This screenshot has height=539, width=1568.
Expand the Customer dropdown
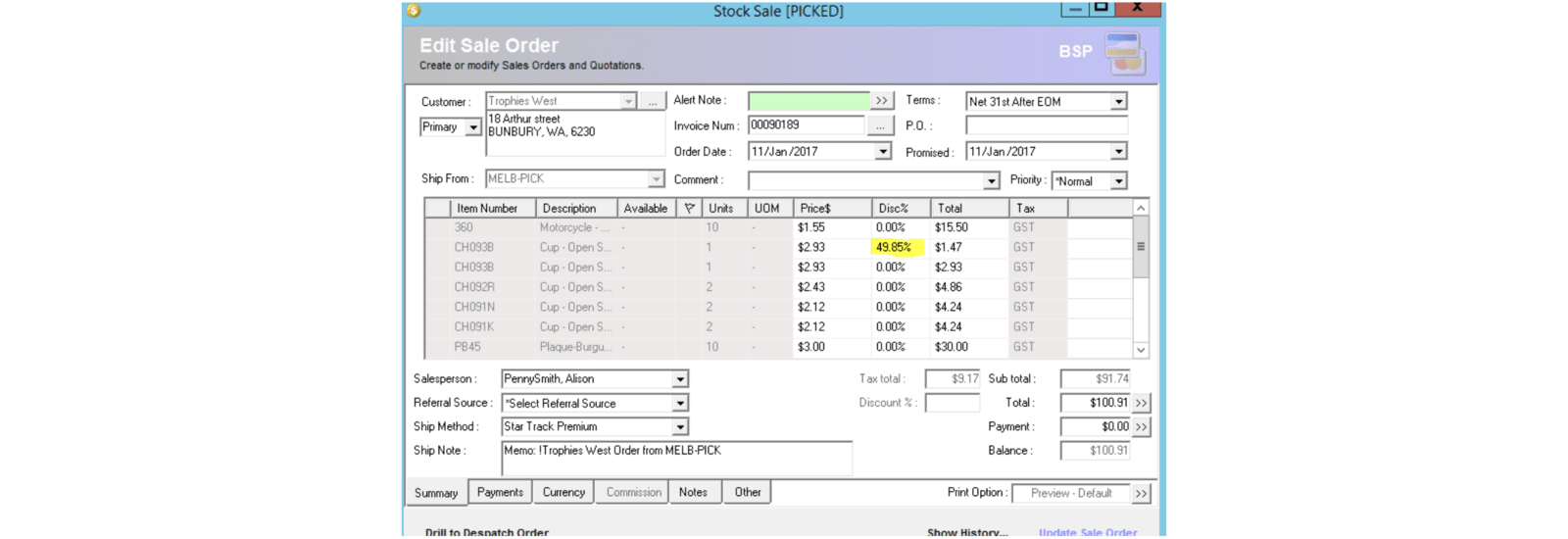(x=628, y=101)
